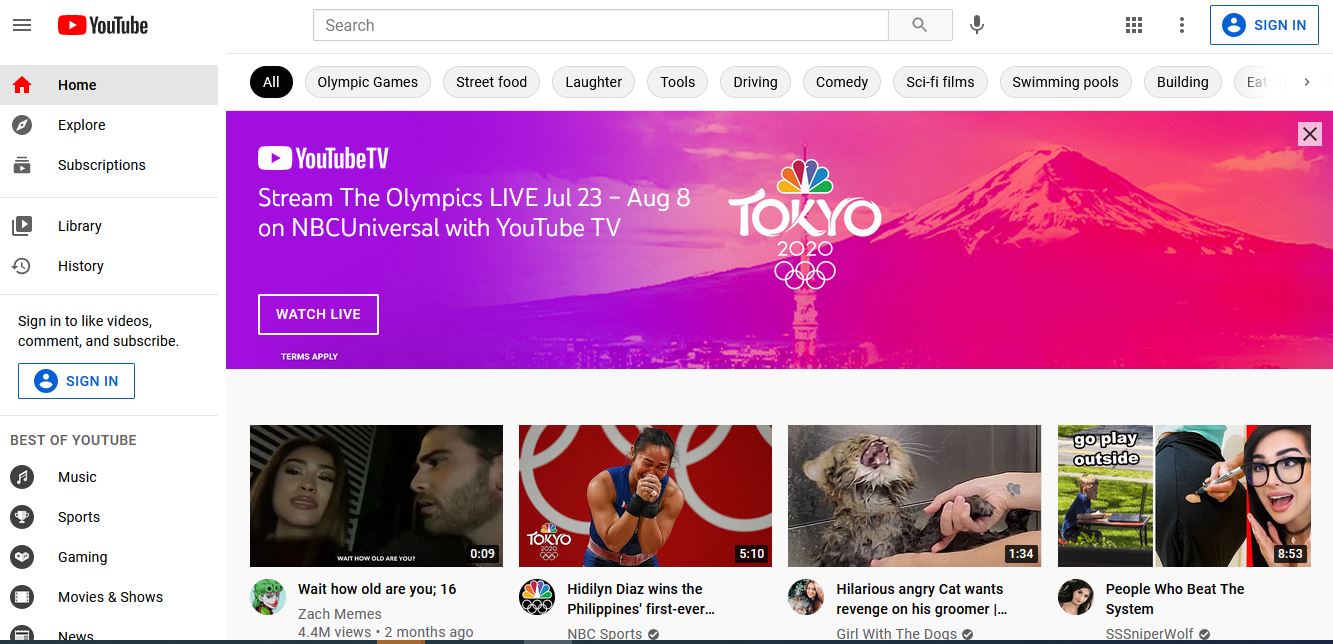
Task: Open Music under Best of YouTube
Action: point(109,477)
